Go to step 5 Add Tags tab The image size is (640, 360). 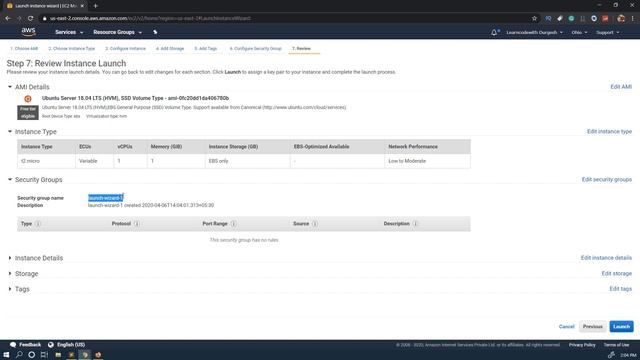pos(206,49)
